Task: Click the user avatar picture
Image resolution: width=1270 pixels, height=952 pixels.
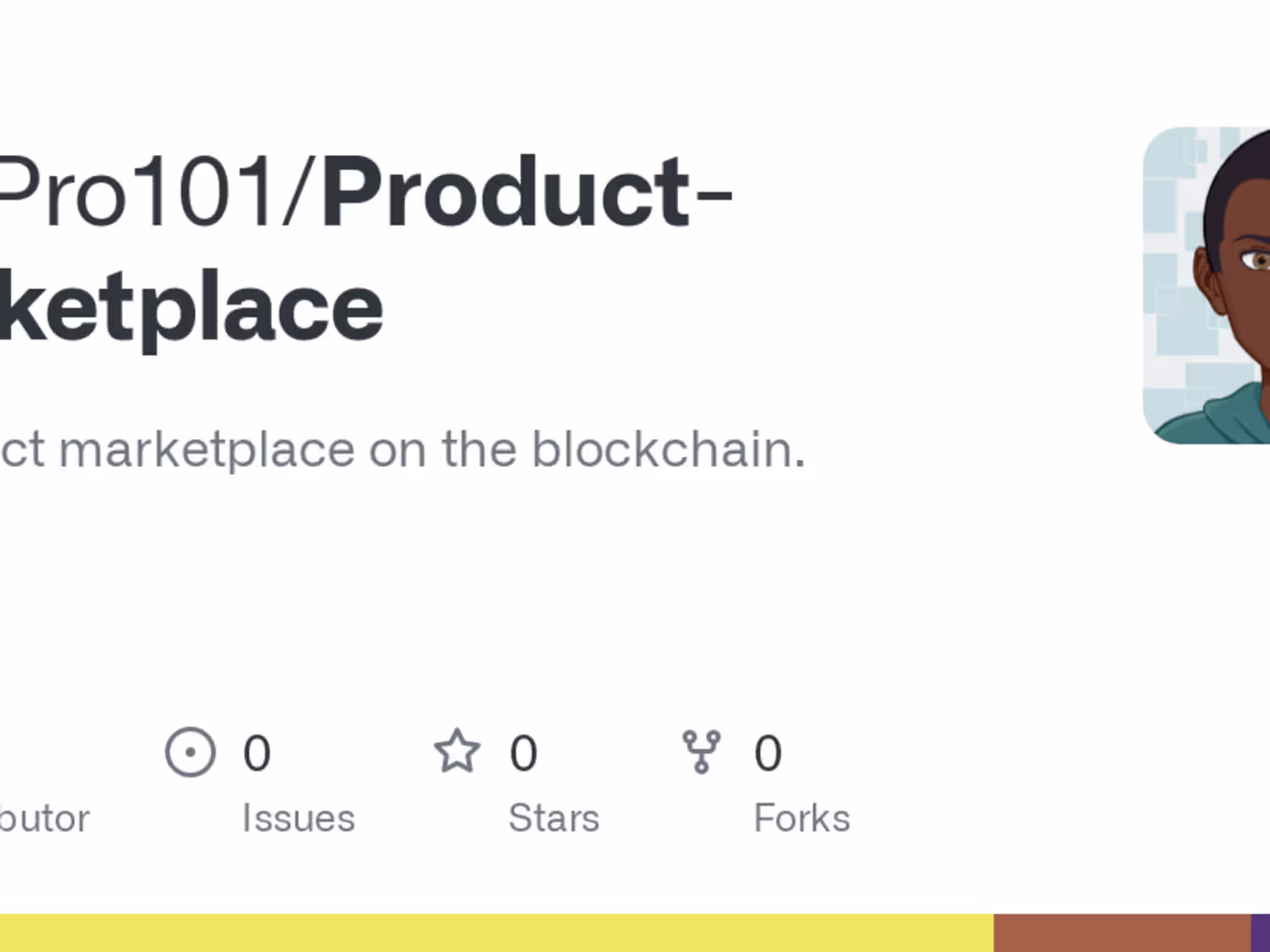Action: click(x=1207, y=285)
